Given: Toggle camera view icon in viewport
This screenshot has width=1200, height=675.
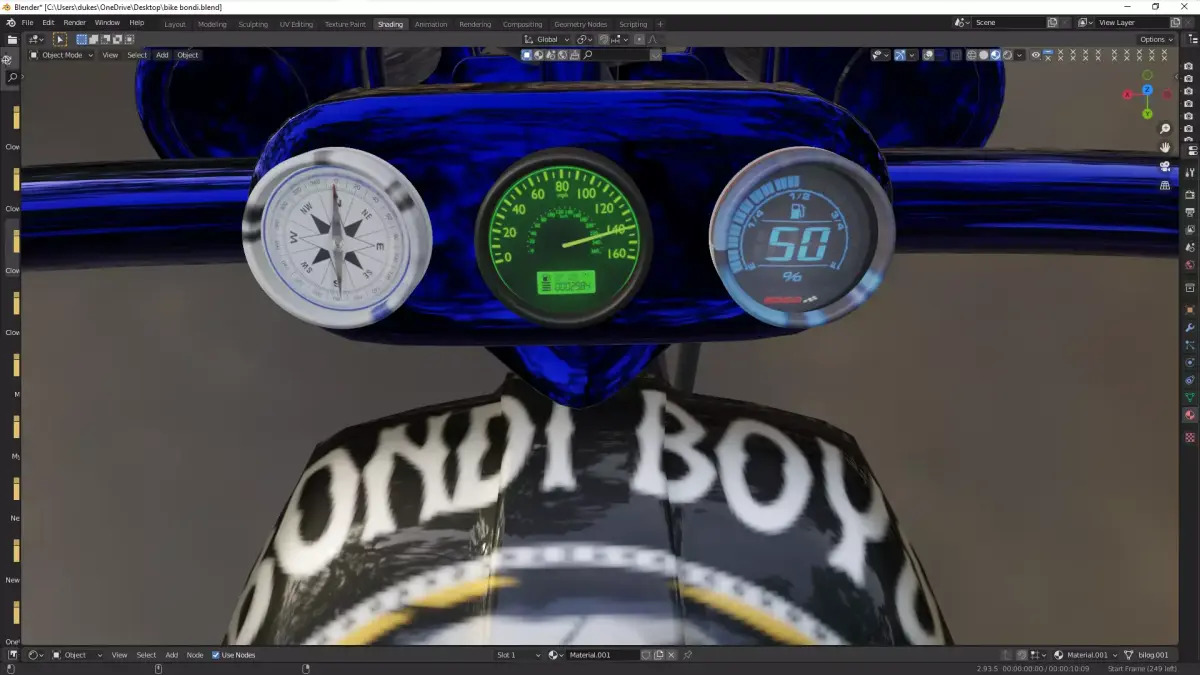Looking at the screenshot, I should pos(1165,166).
